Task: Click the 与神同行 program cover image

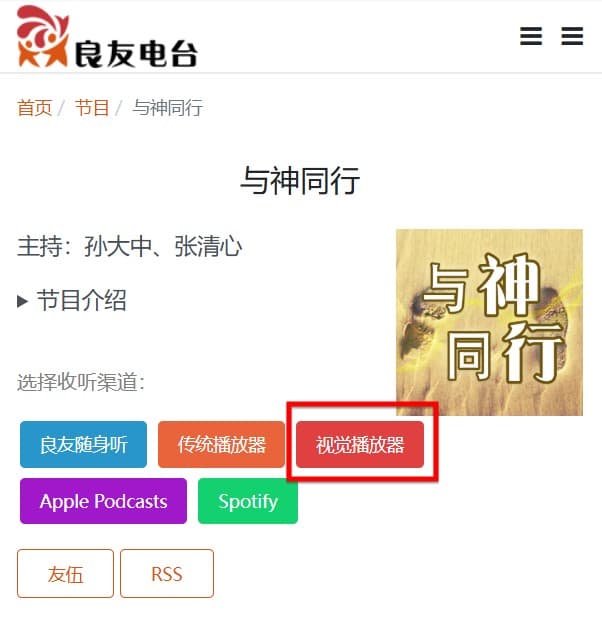Action: click(x=489, y=322)
